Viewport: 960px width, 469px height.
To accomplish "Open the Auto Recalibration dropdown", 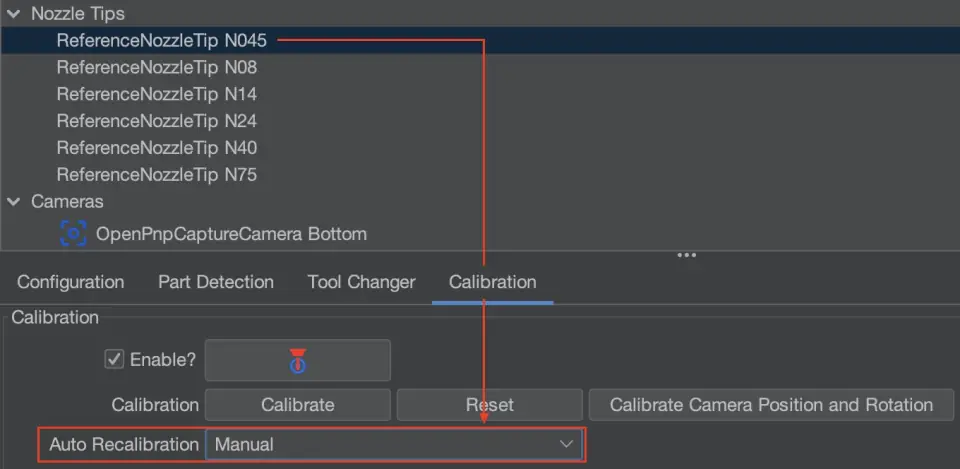I will (x=394, y=444).
